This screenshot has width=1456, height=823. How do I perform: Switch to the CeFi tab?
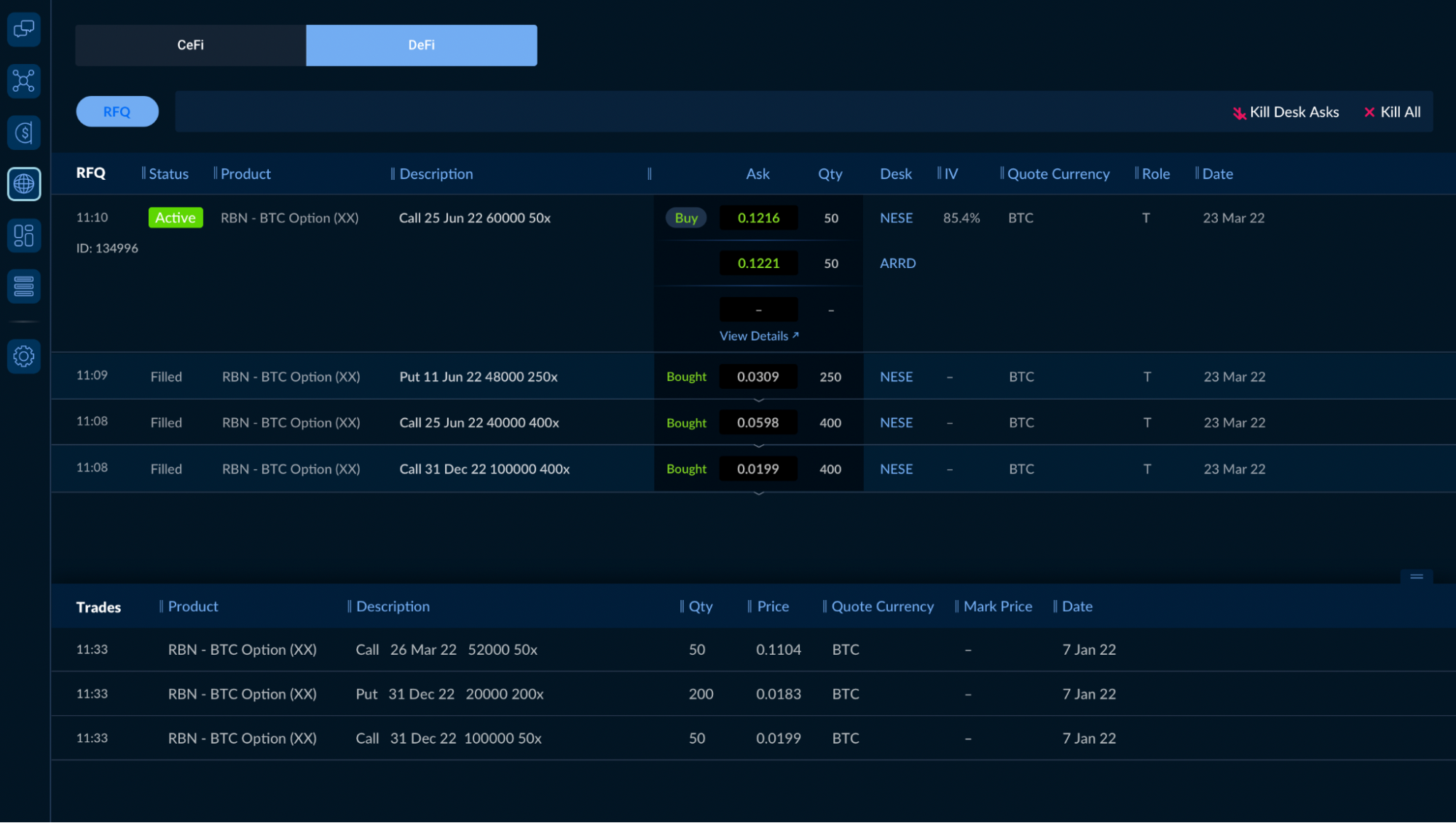coord(190,45)
